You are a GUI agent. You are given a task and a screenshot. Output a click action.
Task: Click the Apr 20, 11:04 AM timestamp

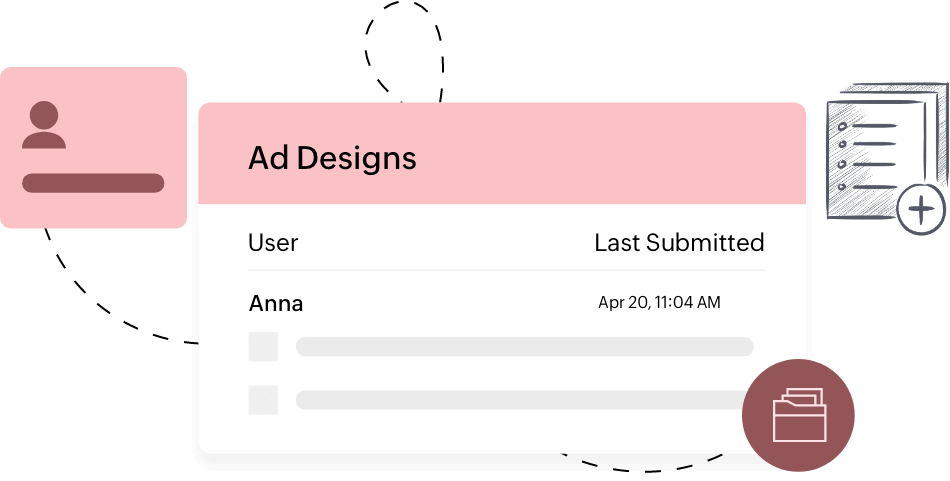[659, 302]
